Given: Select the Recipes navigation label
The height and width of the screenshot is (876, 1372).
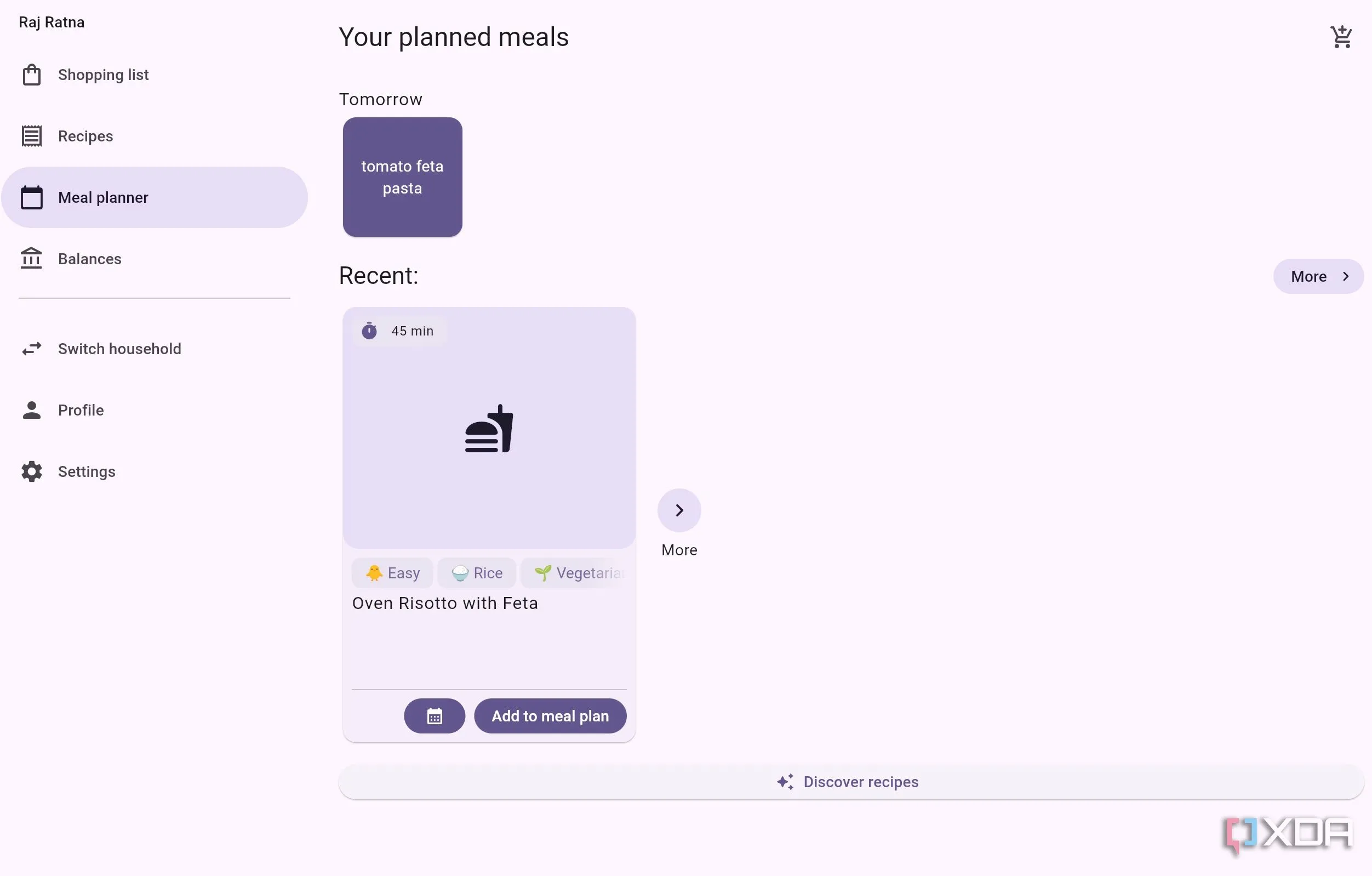Looking at the screenshot, I should click(85, 136).
